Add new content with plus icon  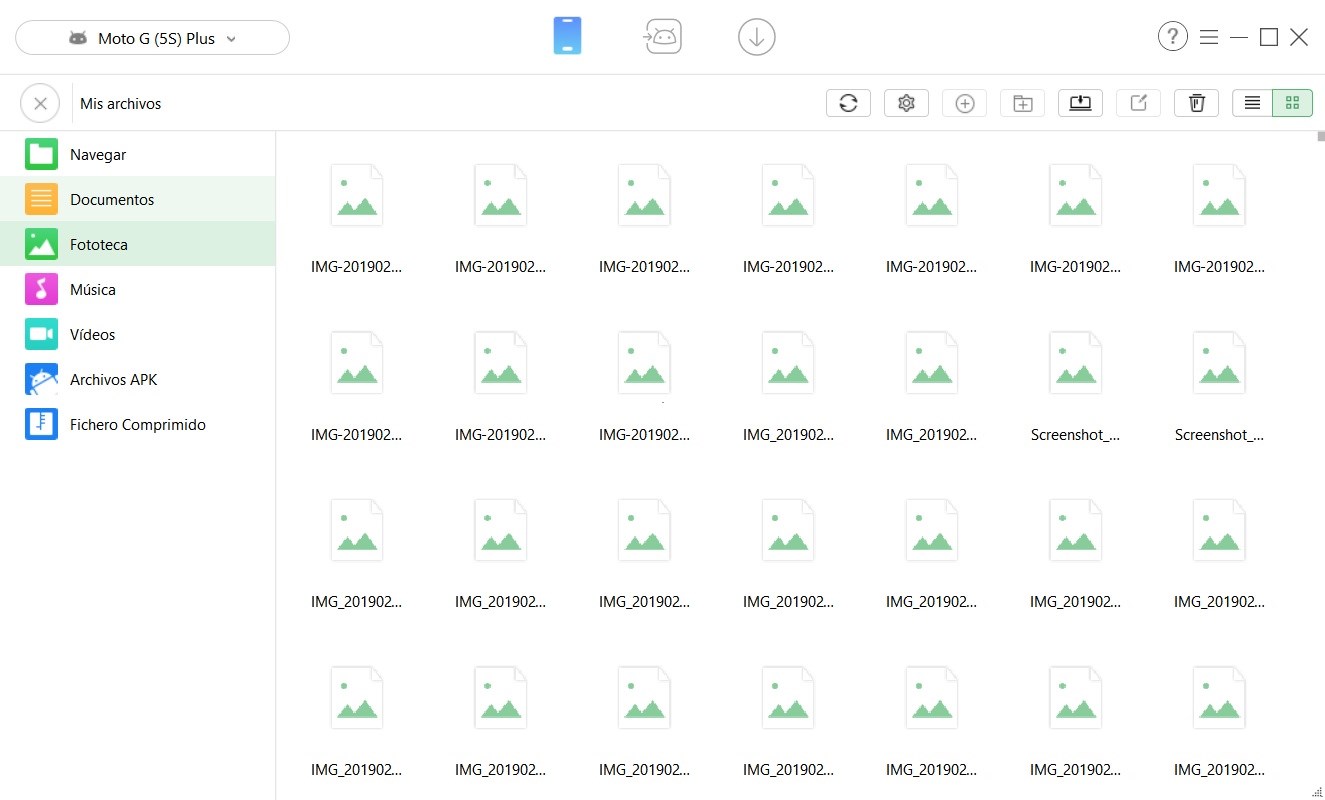point(964,103)
